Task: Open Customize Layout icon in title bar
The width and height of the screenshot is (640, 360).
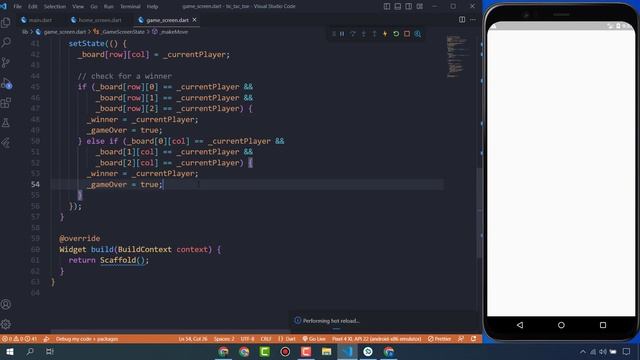Action: [420, 6]
